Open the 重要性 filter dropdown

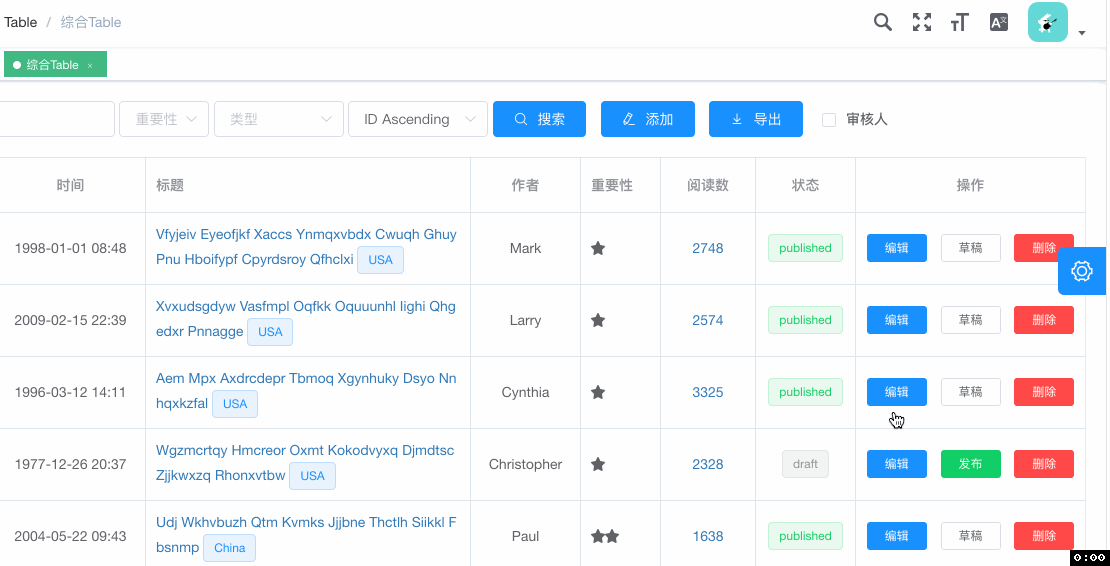tap(164, 119)
